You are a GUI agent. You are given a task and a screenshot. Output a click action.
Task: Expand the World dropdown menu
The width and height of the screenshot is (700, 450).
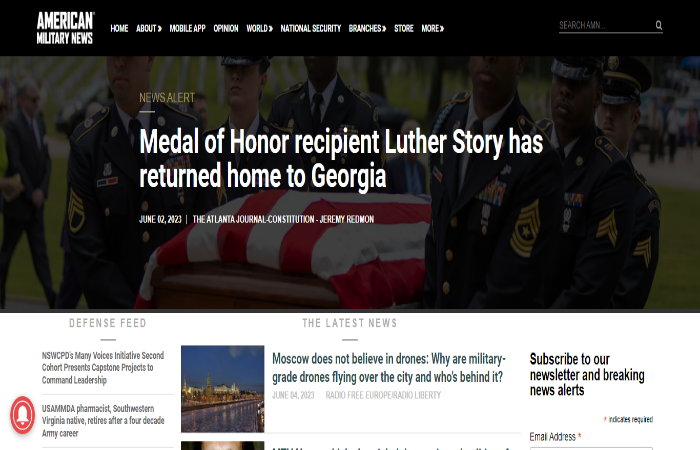(259, 29)
